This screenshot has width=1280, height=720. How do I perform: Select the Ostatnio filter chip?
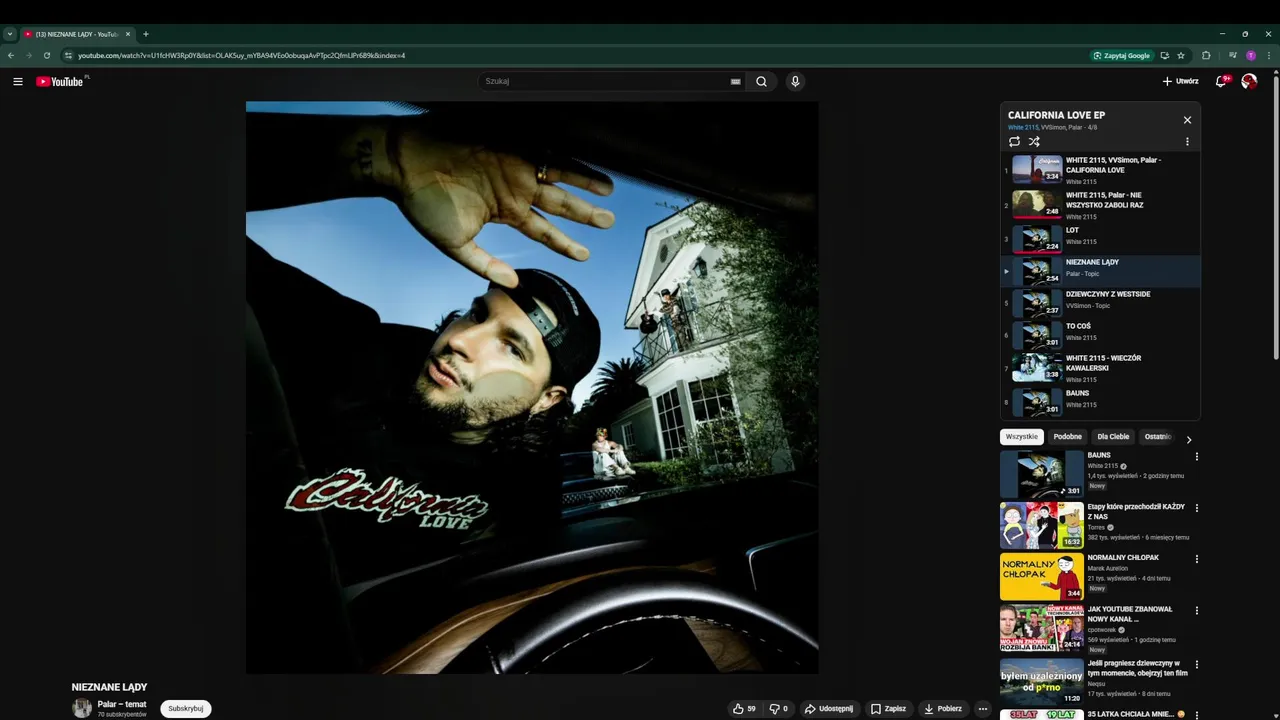point(1157,437)
